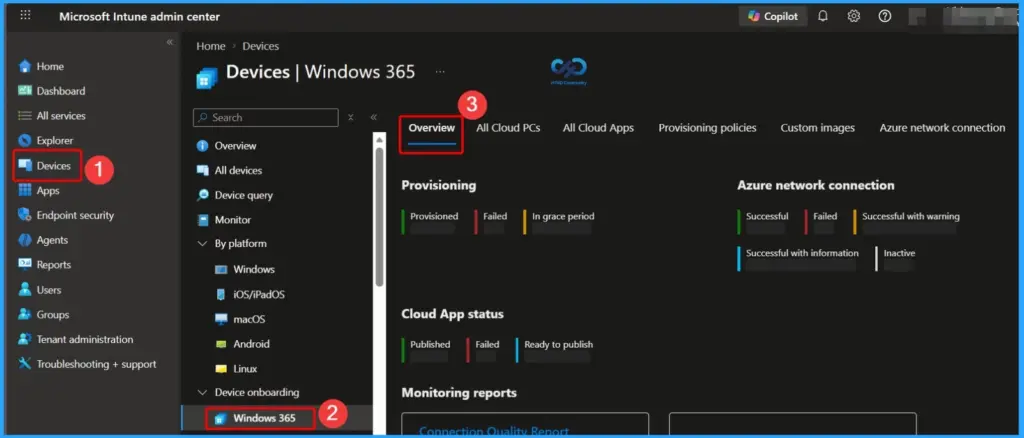
Task: Click the In grace period status
Action: (x=563, y=216)
